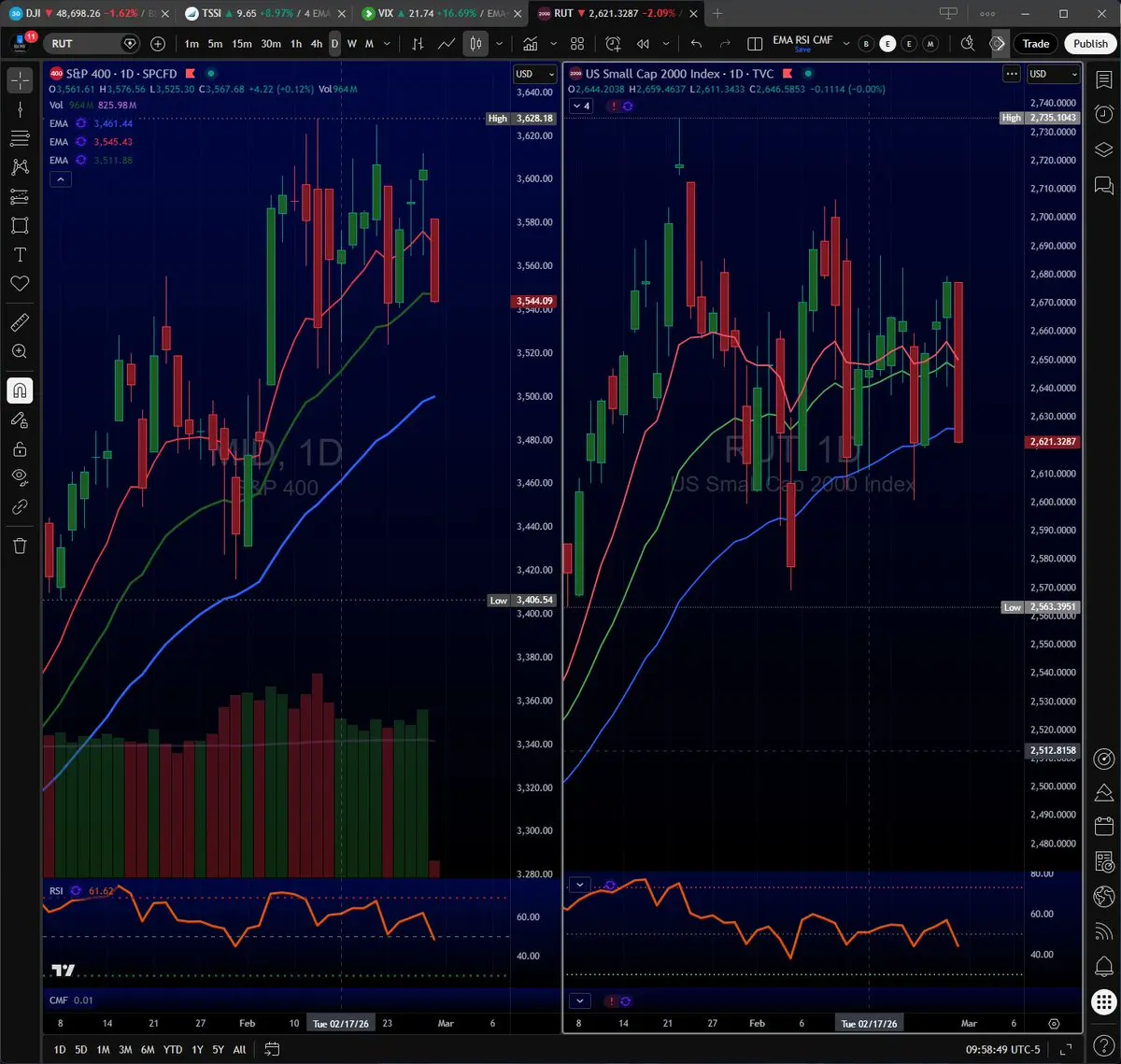
Task: Open the RUT chart more options ellipsis
Action: click(1012, 74)
